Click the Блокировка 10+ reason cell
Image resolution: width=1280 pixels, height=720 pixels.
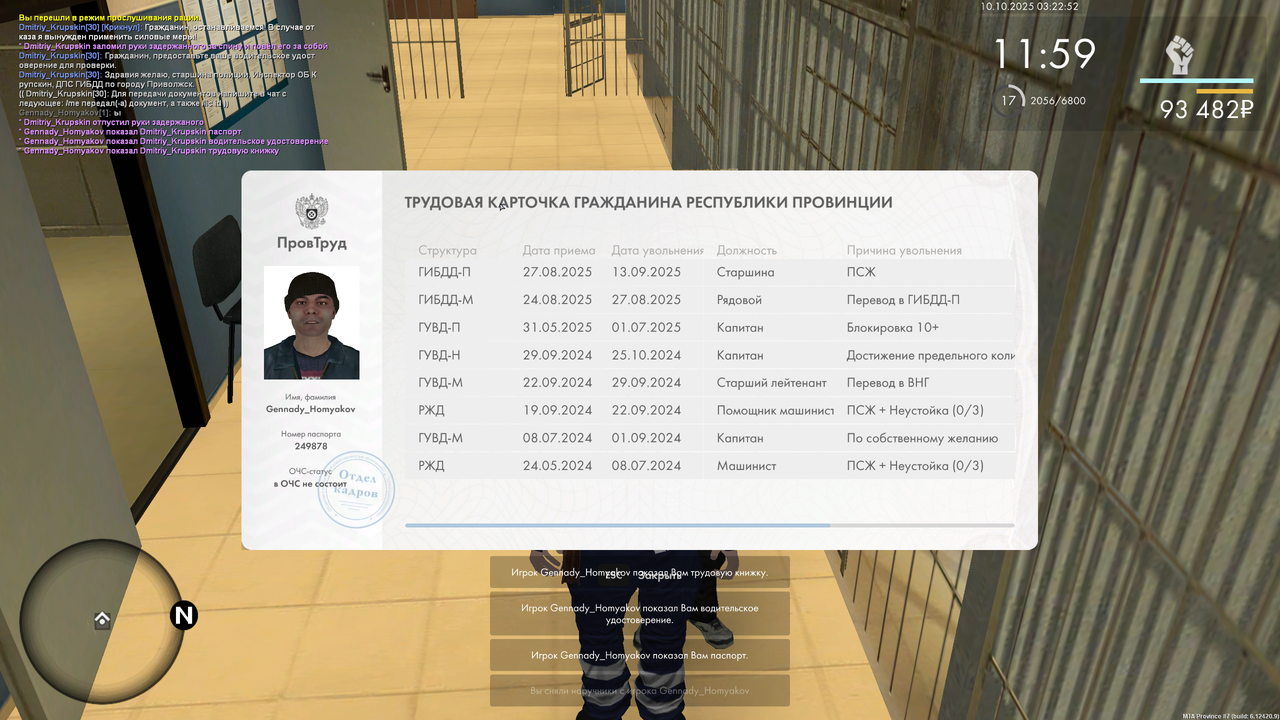click(x=893, y=327)
